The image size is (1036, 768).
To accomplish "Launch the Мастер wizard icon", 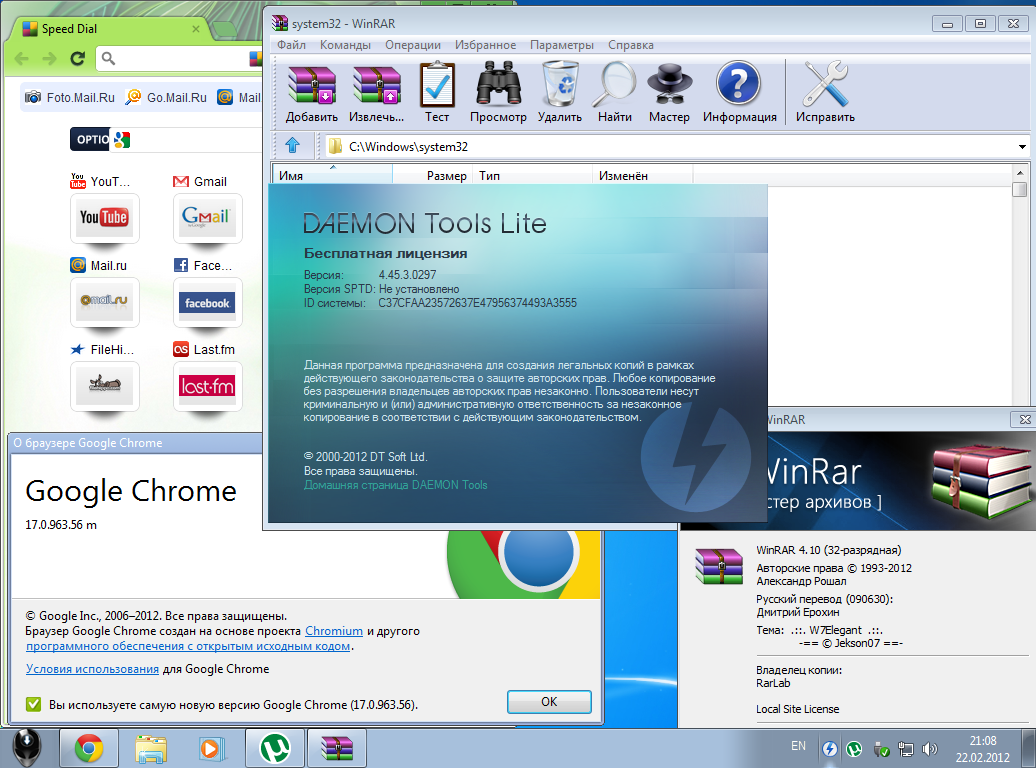I will pos(669,92).
